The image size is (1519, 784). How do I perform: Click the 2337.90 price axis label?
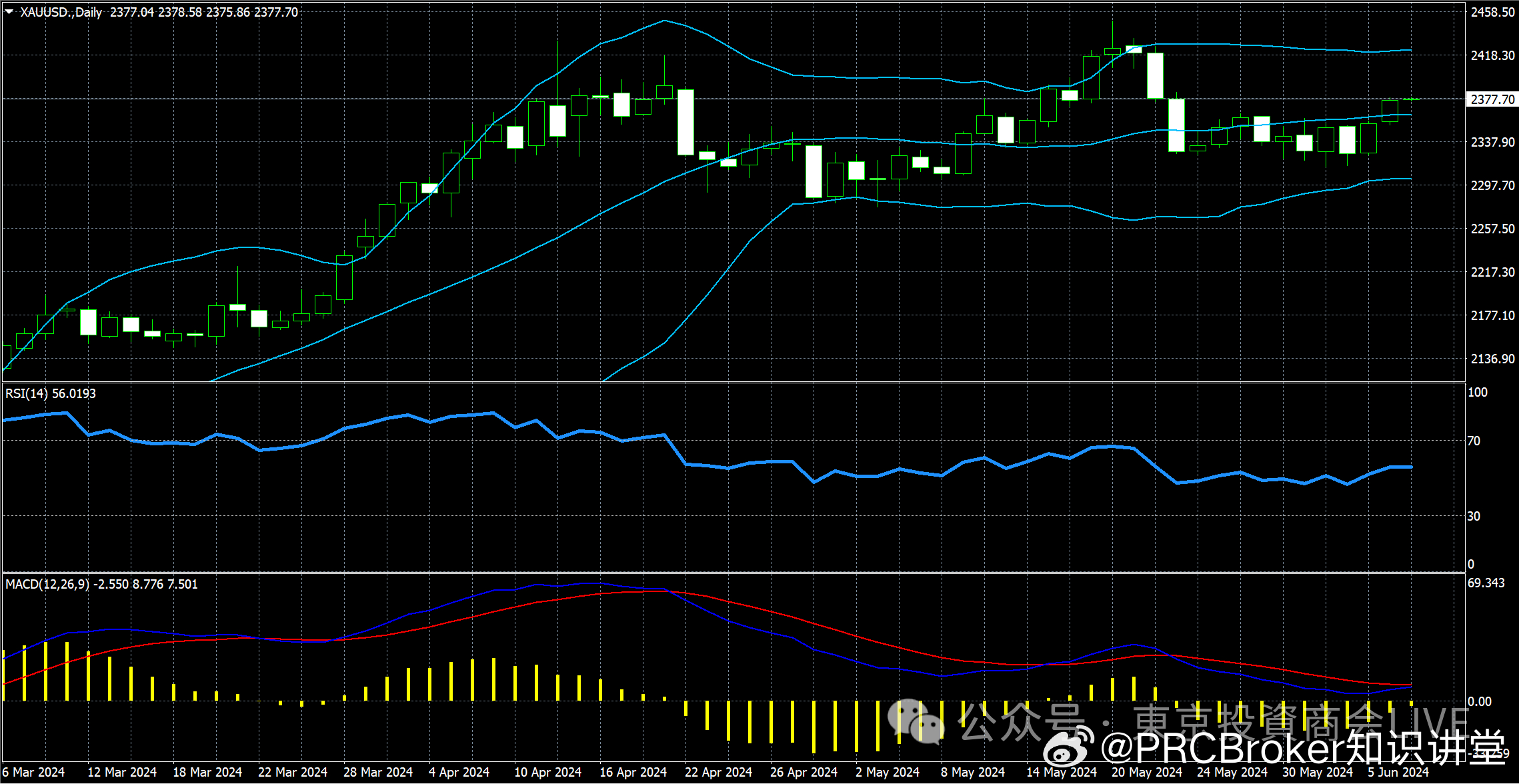[x=1493, y=142]
